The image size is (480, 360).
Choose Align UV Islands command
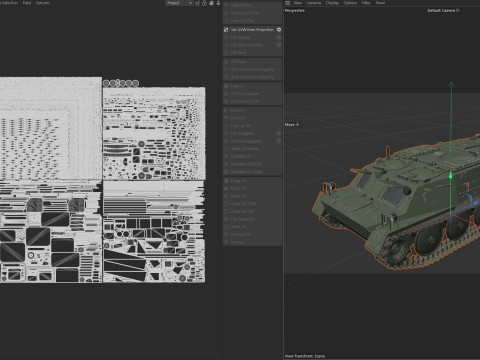pos(252,149)
